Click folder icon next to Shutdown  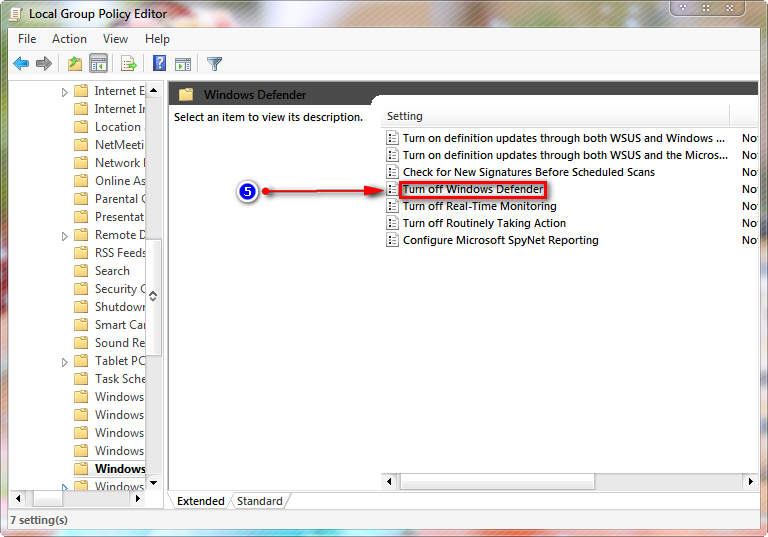(81, 307)
